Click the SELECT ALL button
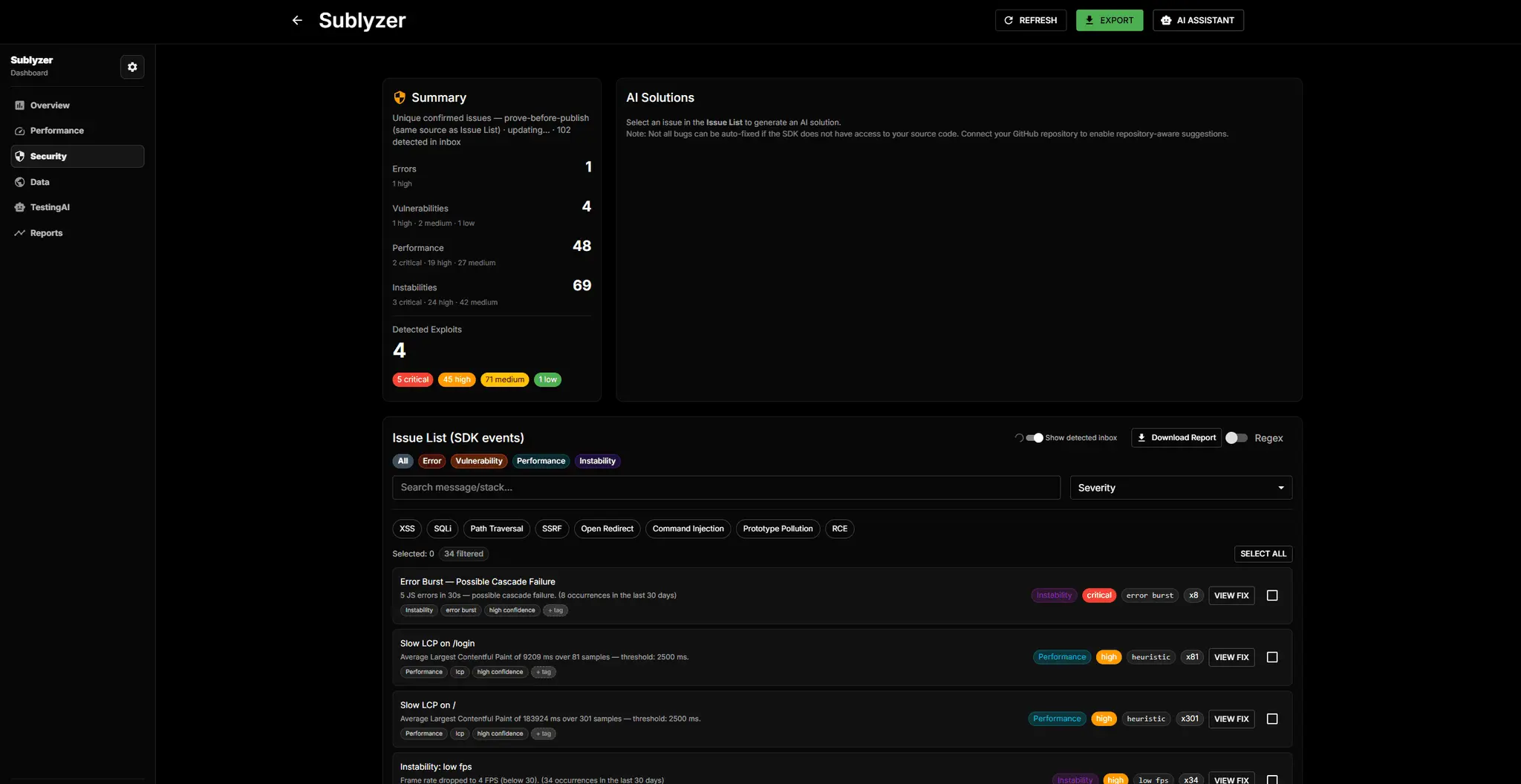Image resolution: width=1521 pixels, height=784 pixels. 1263,554
